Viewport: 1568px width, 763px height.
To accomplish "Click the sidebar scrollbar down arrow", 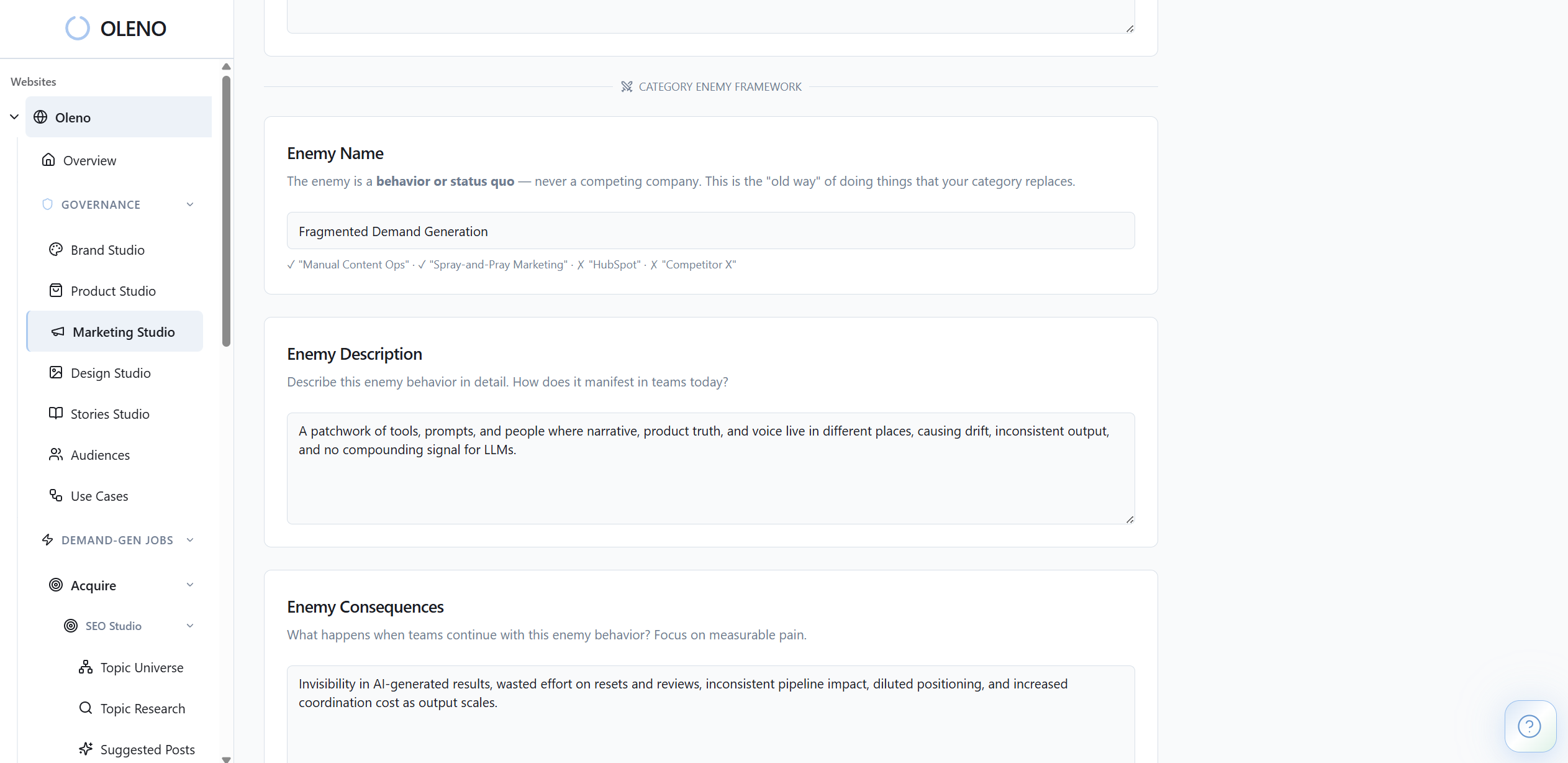I will click(x=227, y=759).
